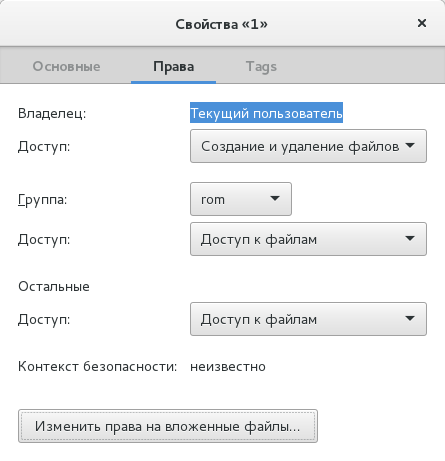Click the Остальные section label

coord(54,286)
